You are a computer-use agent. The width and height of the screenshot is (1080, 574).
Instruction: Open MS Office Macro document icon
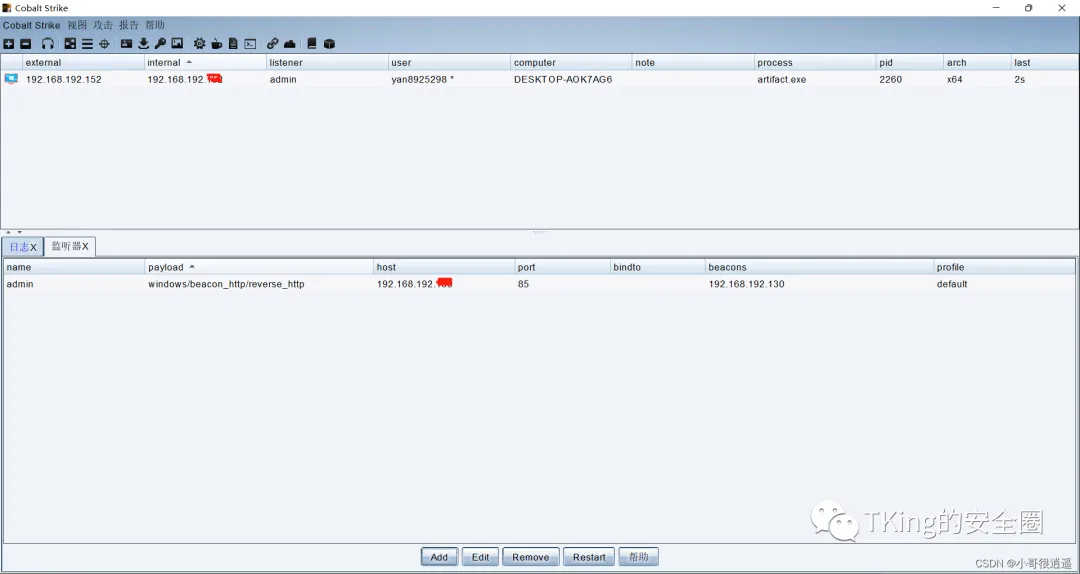[x=233, y=43]
